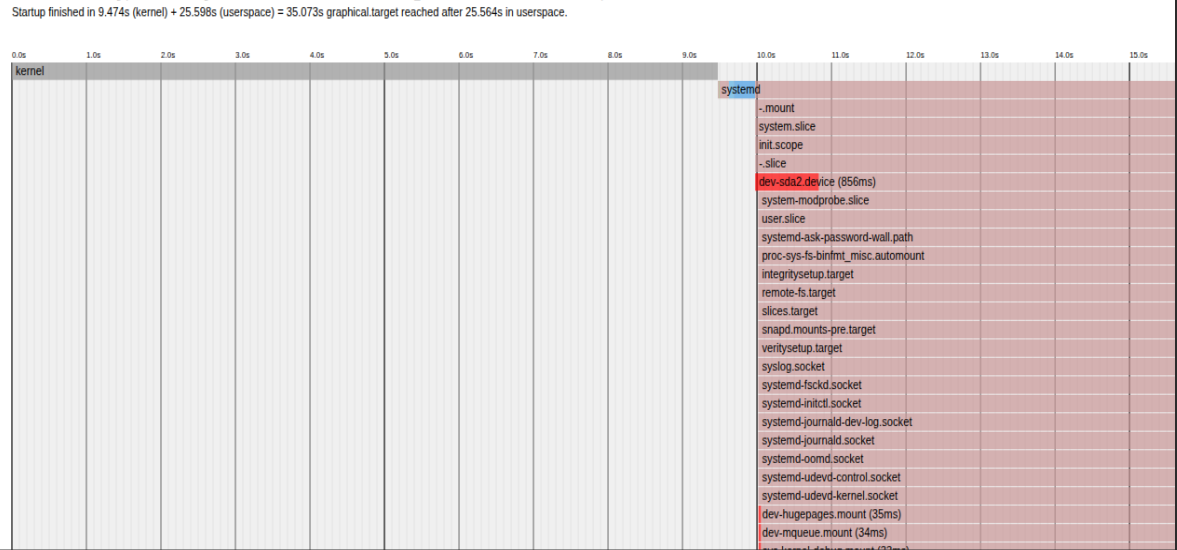
Task: Click the 9.0s time axis label
Action: pyautogui.click(x=689, y=56)
